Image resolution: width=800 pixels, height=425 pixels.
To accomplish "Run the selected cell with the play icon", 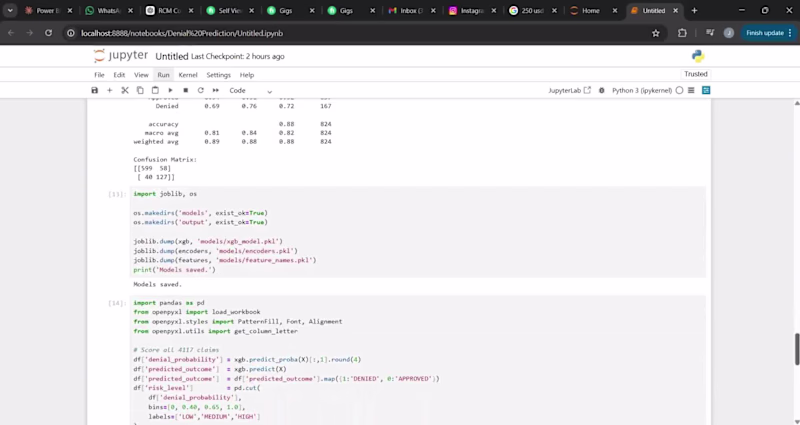I will 170,90.
